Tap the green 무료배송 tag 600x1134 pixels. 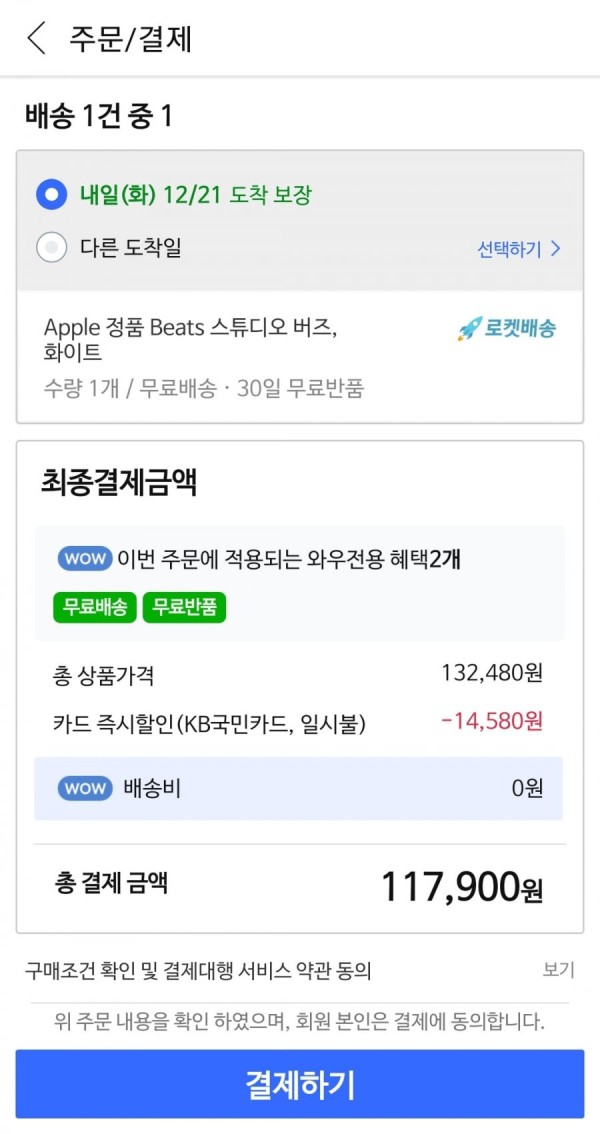[x=95, y=607]
